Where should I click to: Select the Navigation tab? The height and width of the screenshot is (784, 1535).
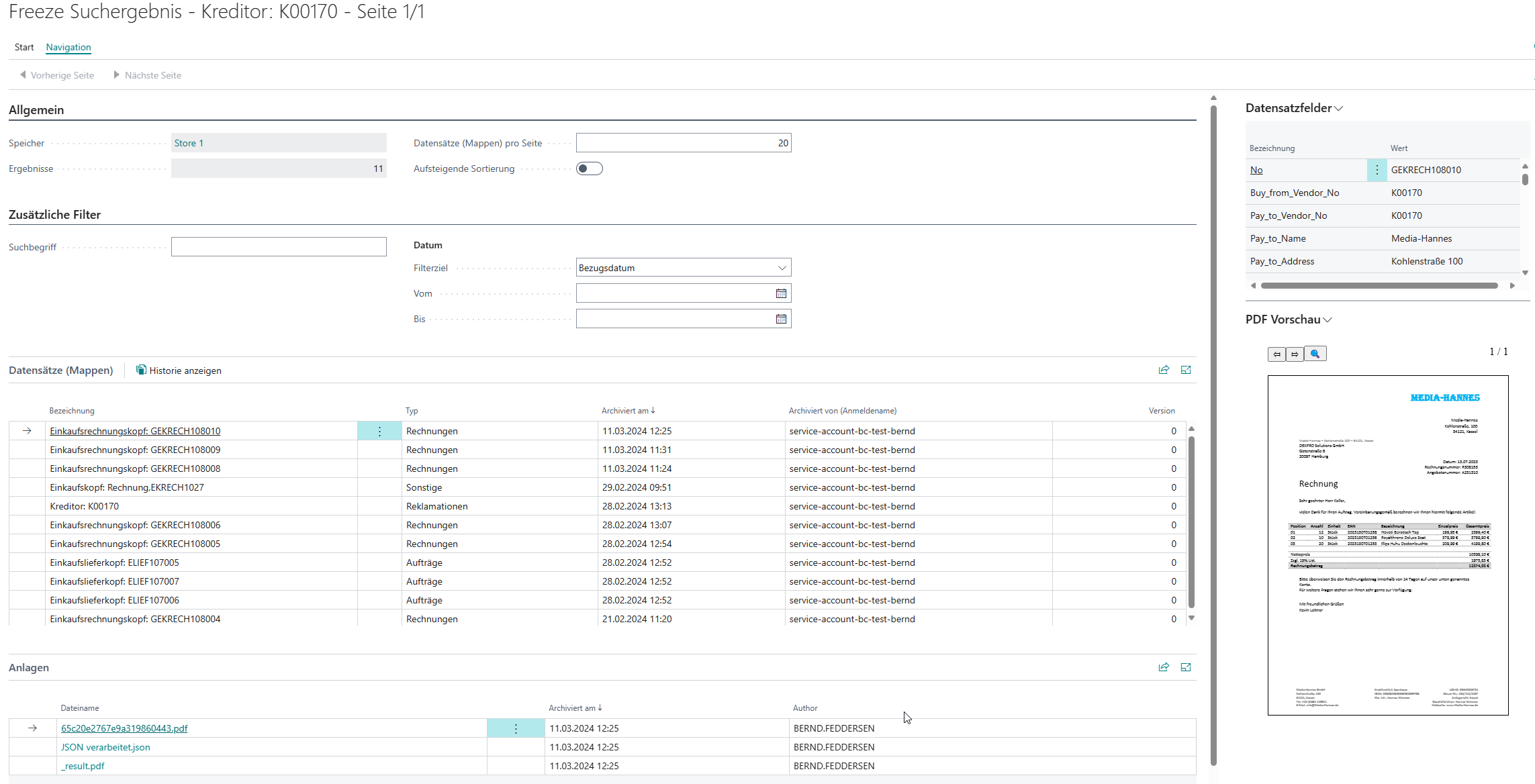pos(68,47)
